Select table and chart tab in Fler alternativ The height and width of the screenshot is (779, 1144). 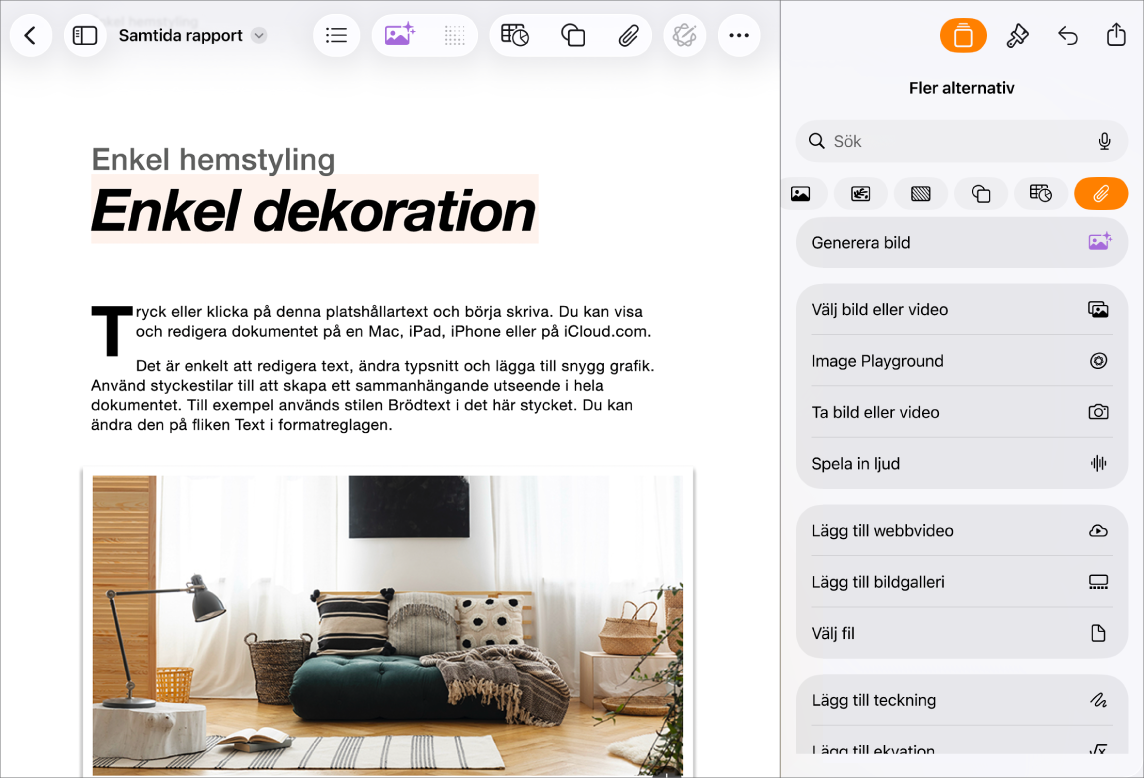(x=1041, y=194)
